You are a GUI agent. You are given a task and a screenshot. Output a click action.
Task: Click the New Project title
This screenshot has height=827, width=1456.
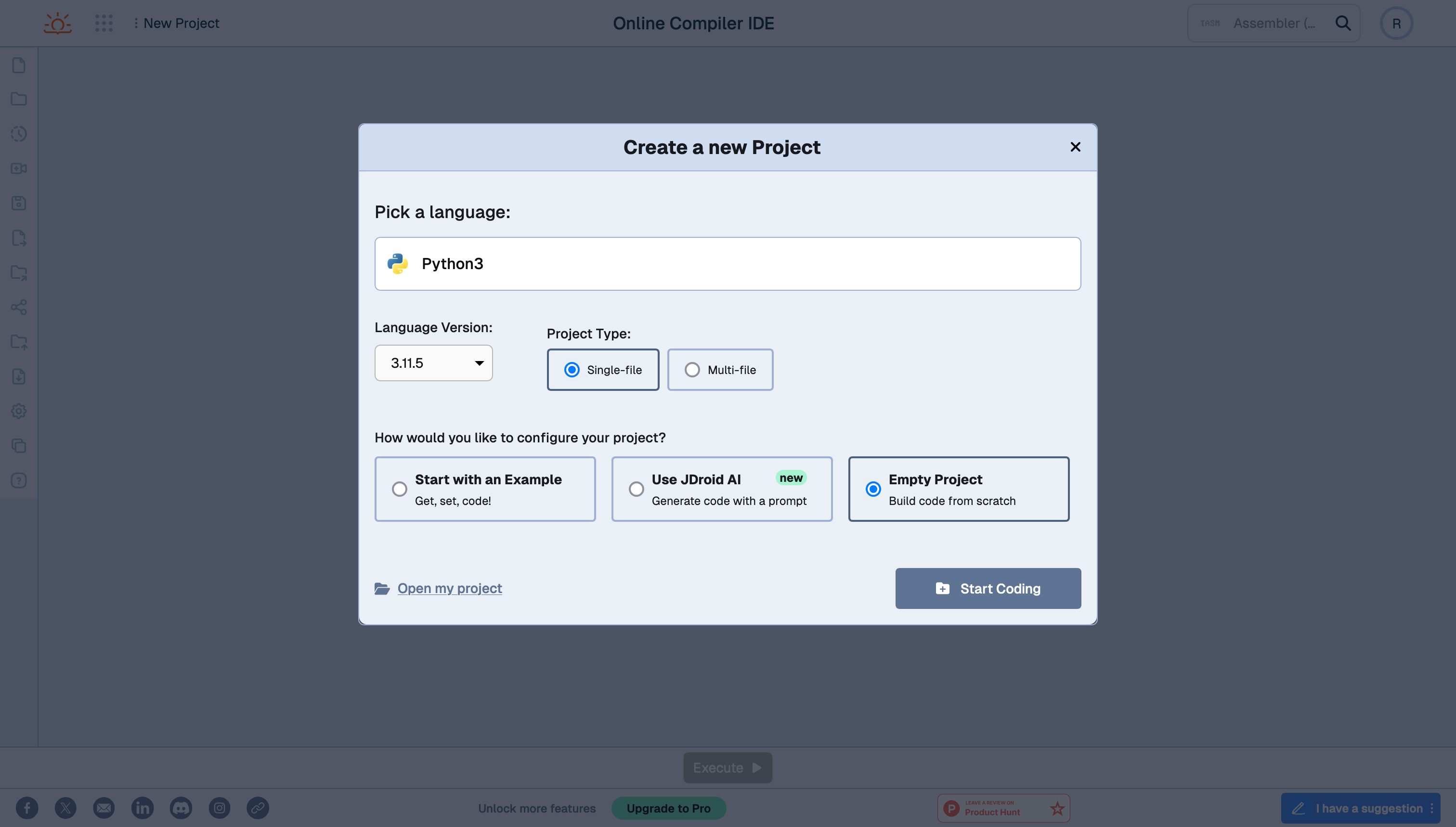[x=181, y=23]
